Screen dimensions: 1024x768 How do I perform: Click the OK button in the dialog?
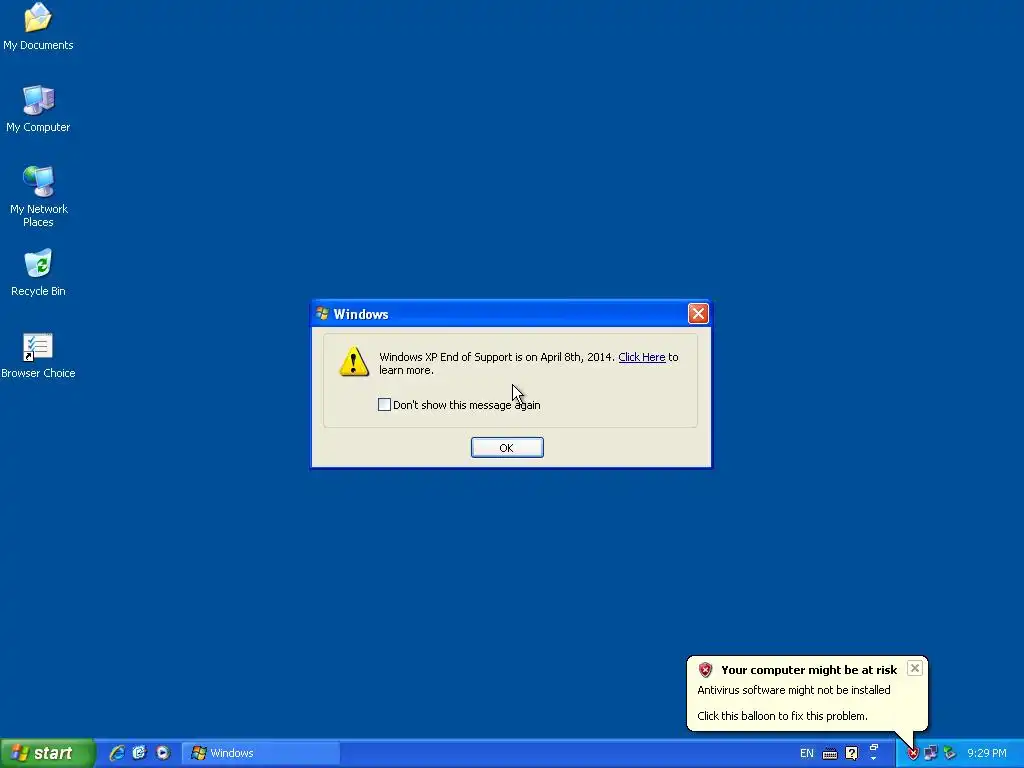pos(507,447)
